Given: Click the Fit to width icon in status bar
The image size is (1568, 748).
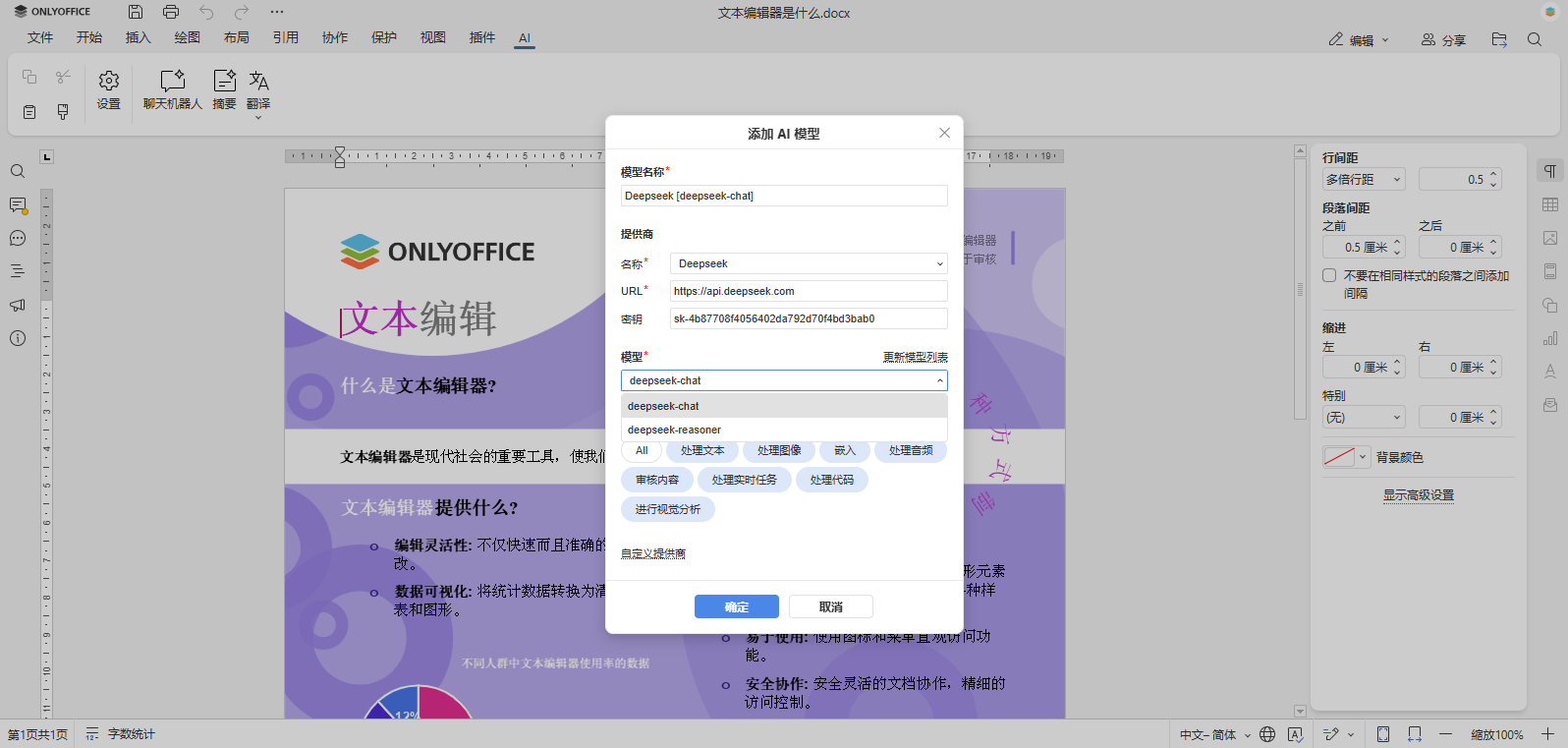Looking at the screenshot, I should pos(1415,734).
